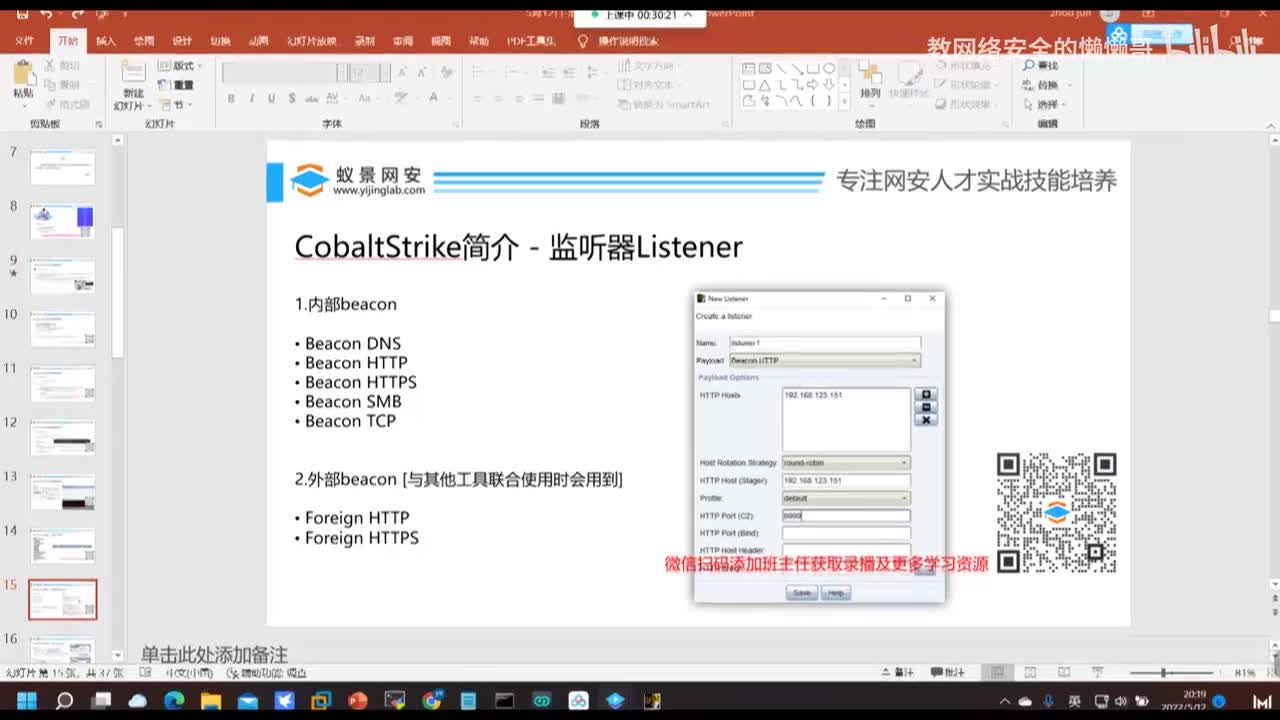1280x720 pixels.
Task: Switch to Design (设计) ribbon tab
Action: [x=182, y=41]
